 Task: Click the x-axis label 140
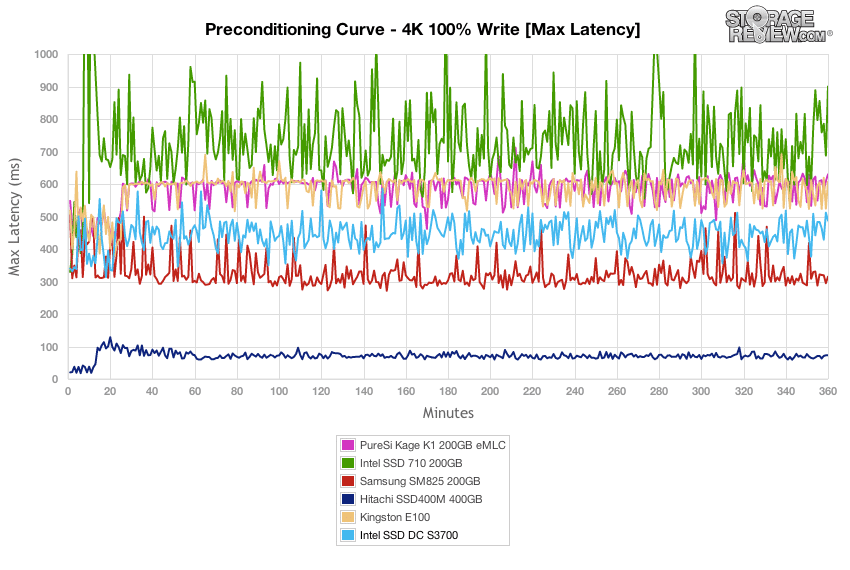click(x=364, y=391)
